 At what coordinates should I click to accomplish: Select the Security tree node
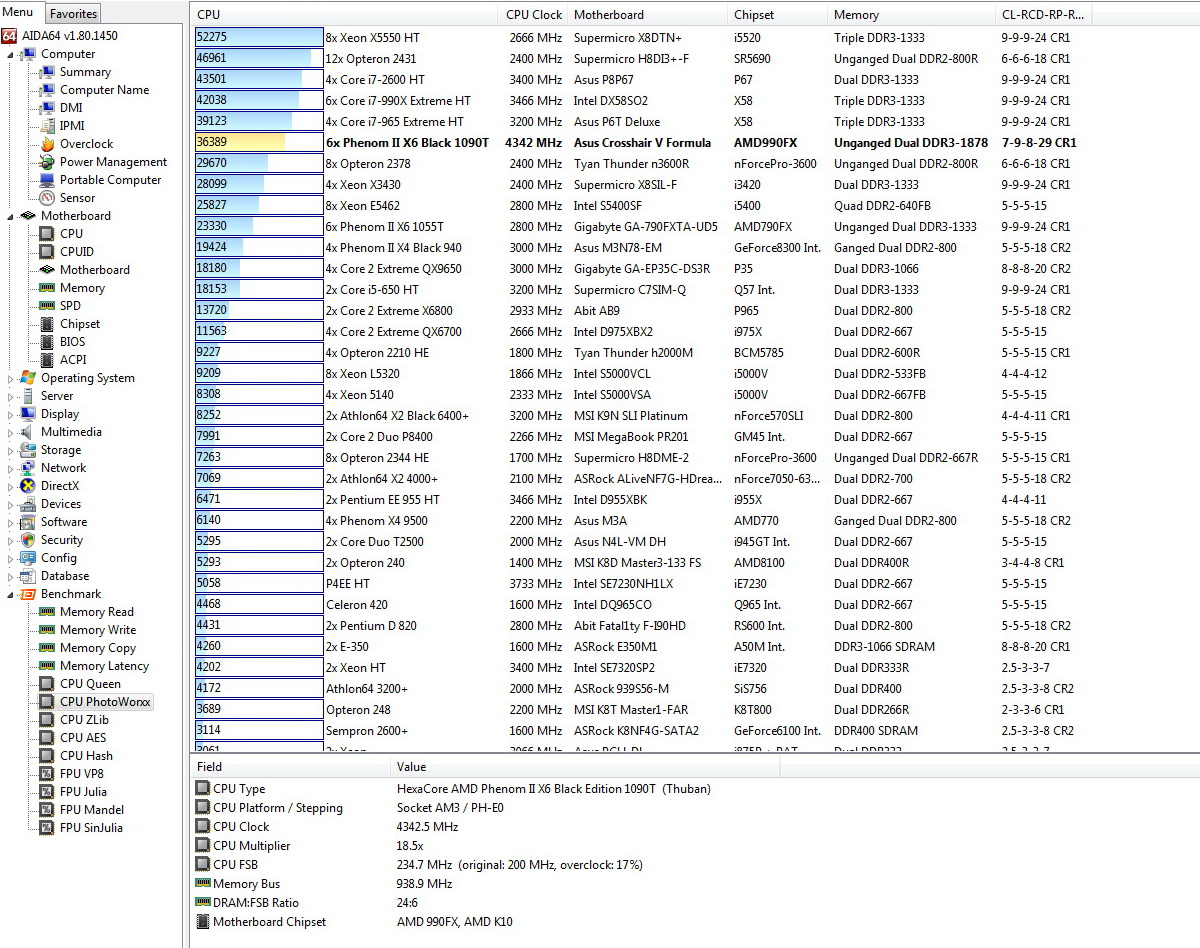[62, 540]
